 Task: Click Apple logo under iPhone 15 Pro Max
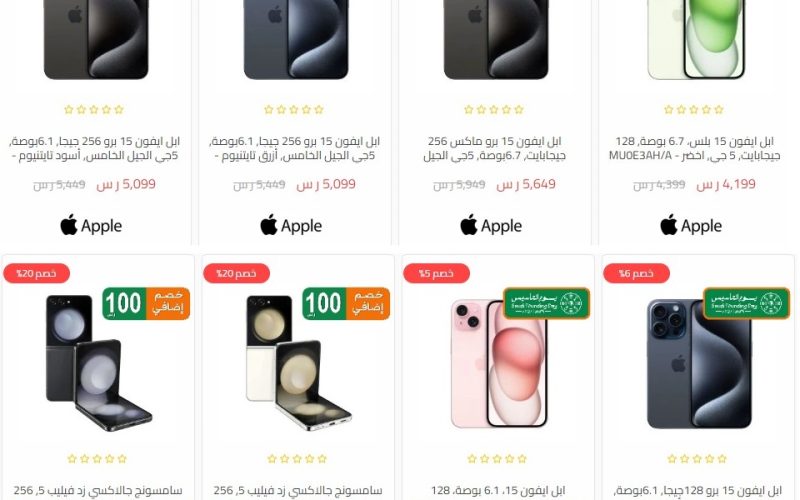tap(491, 225)
